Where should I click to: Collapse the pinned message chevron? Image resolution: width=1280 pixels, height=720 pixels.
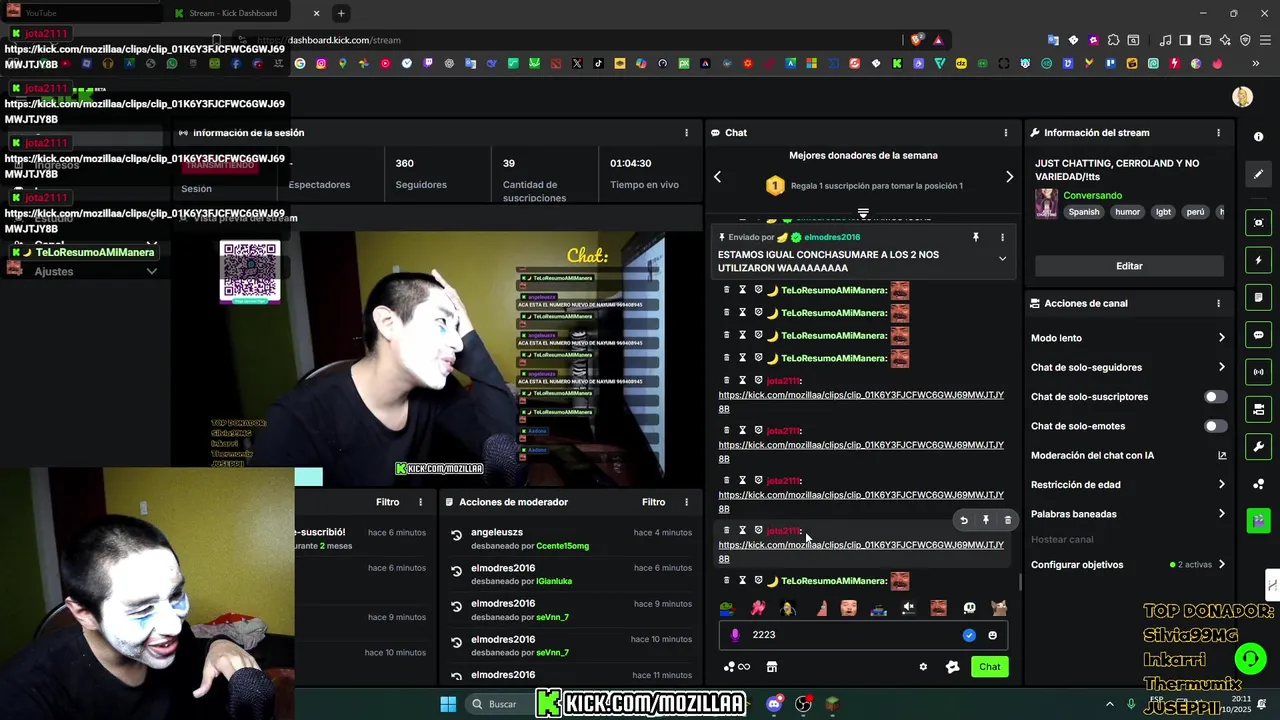[1002, 259]
